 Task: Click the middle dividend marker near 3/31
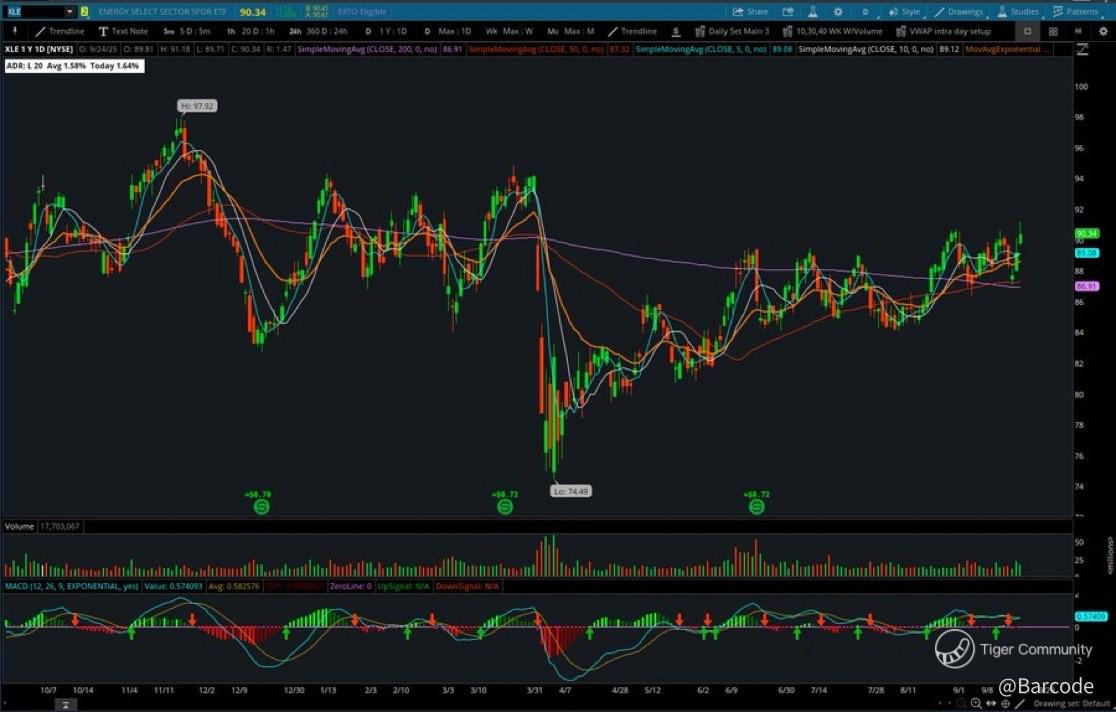(x=505, y=506)
